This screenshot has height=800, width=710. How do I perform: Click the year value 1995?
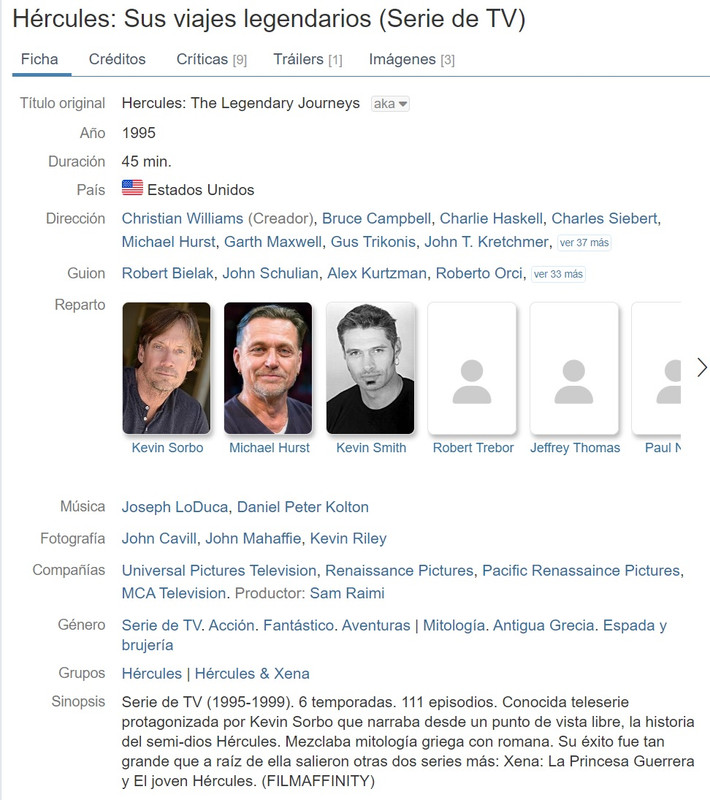[x=138, y=133]
